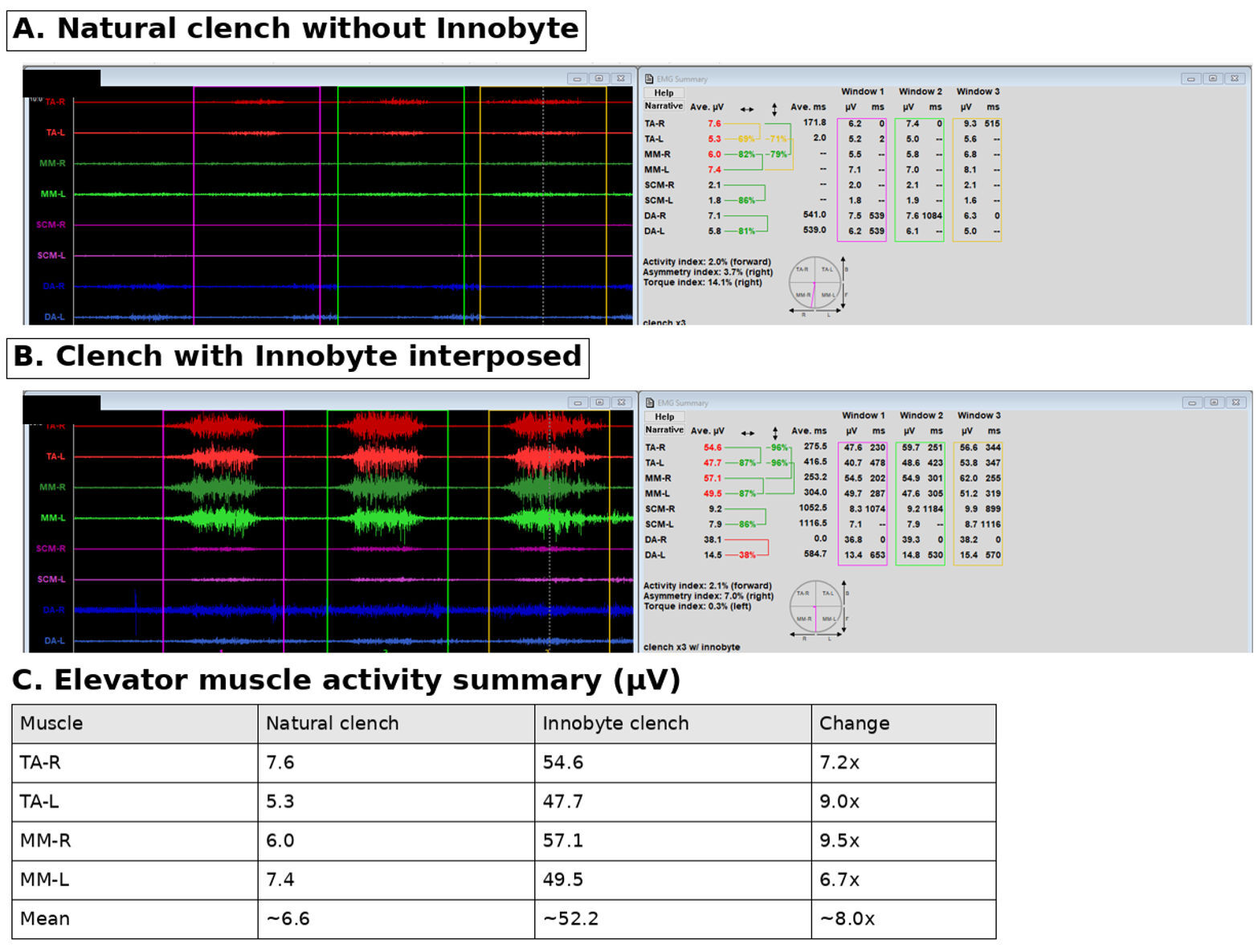The width and height of the screenshot is (1258, 952).
Task: Click EMG Summary document icon in panel B title bar
Action: [650, 402]
